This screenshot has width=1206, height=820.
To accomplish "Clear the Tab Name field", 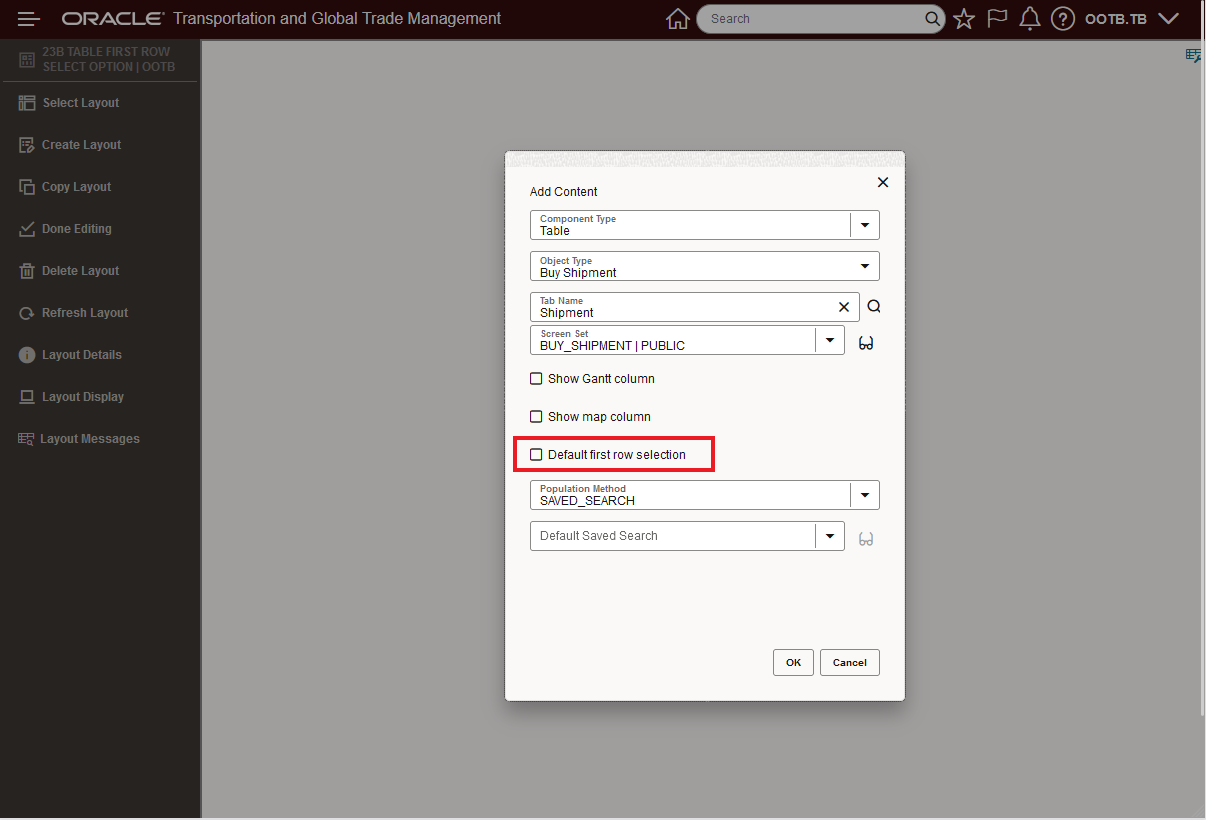I will point(844,307).
